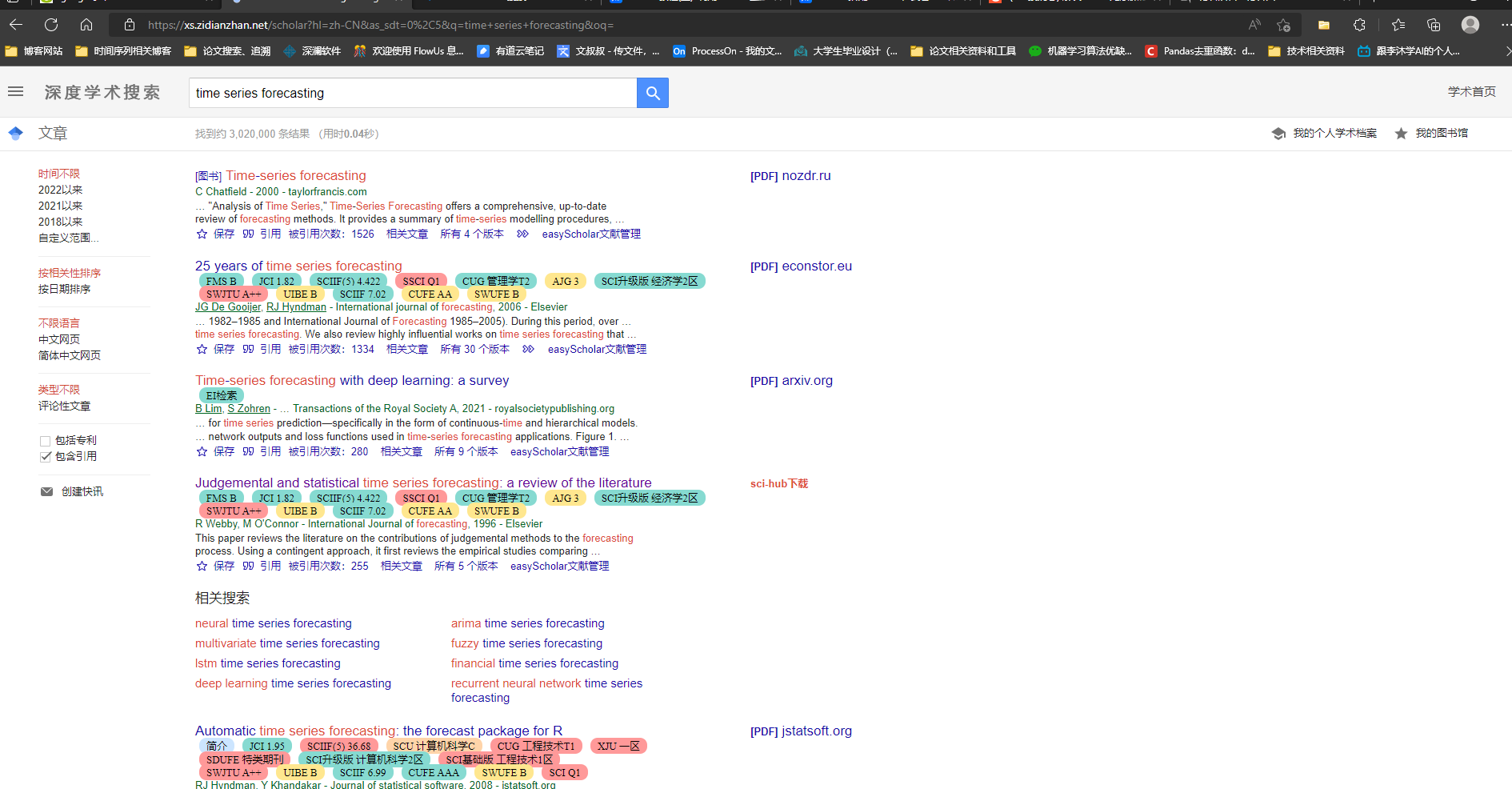This screenshot has width=1512, height=789.
Task: Click double-arrow more icon for 25 years result
Action: (x=528, y=349)
